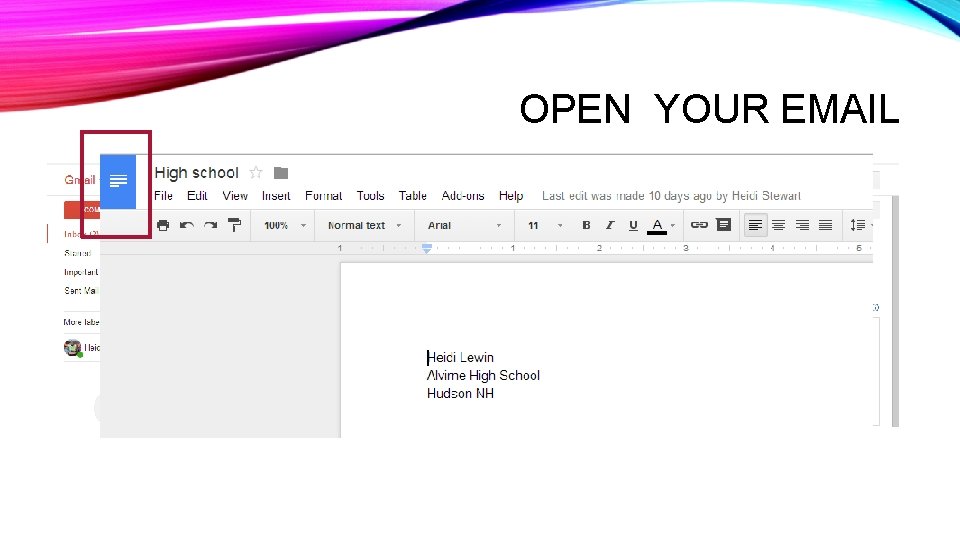Open the Edit menu
This screenshot has width=960, height=540.
point(197,196)
